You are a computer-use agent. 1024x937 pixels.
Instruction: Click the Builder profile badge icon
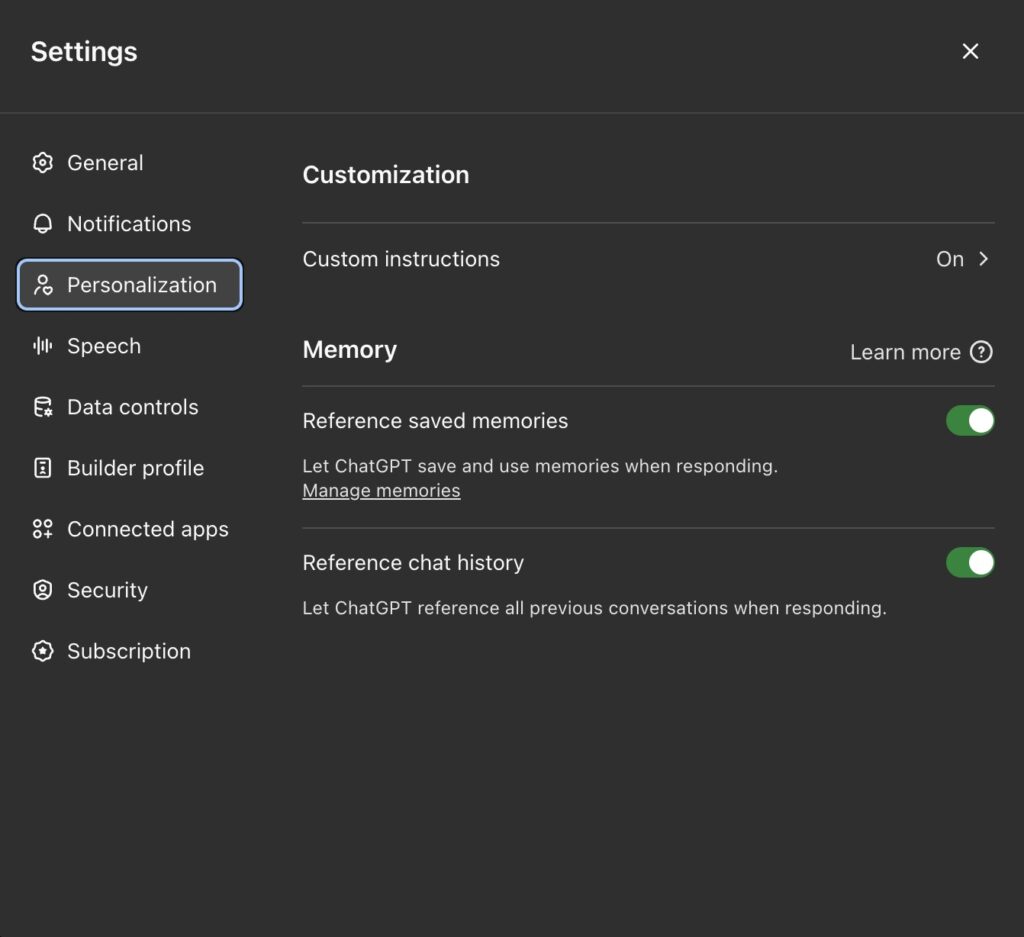(42, 468)
